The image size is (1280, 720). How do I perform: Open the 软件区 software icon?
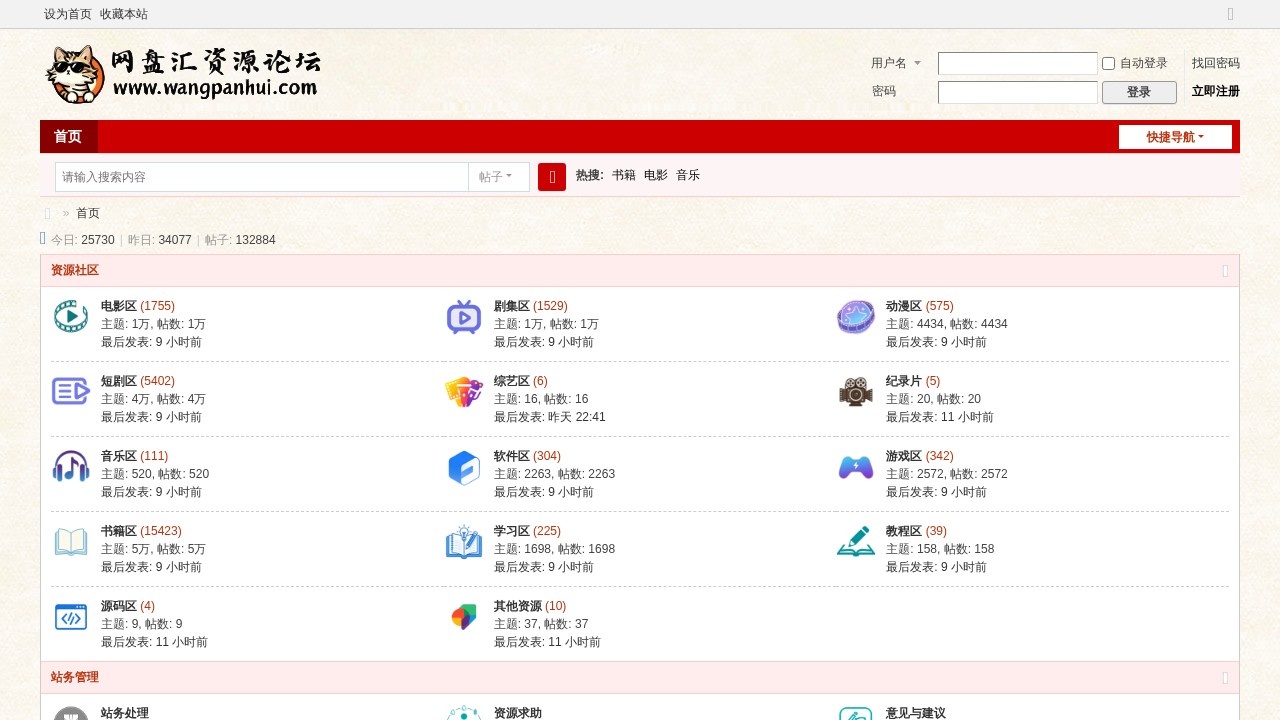click(464, 467)
